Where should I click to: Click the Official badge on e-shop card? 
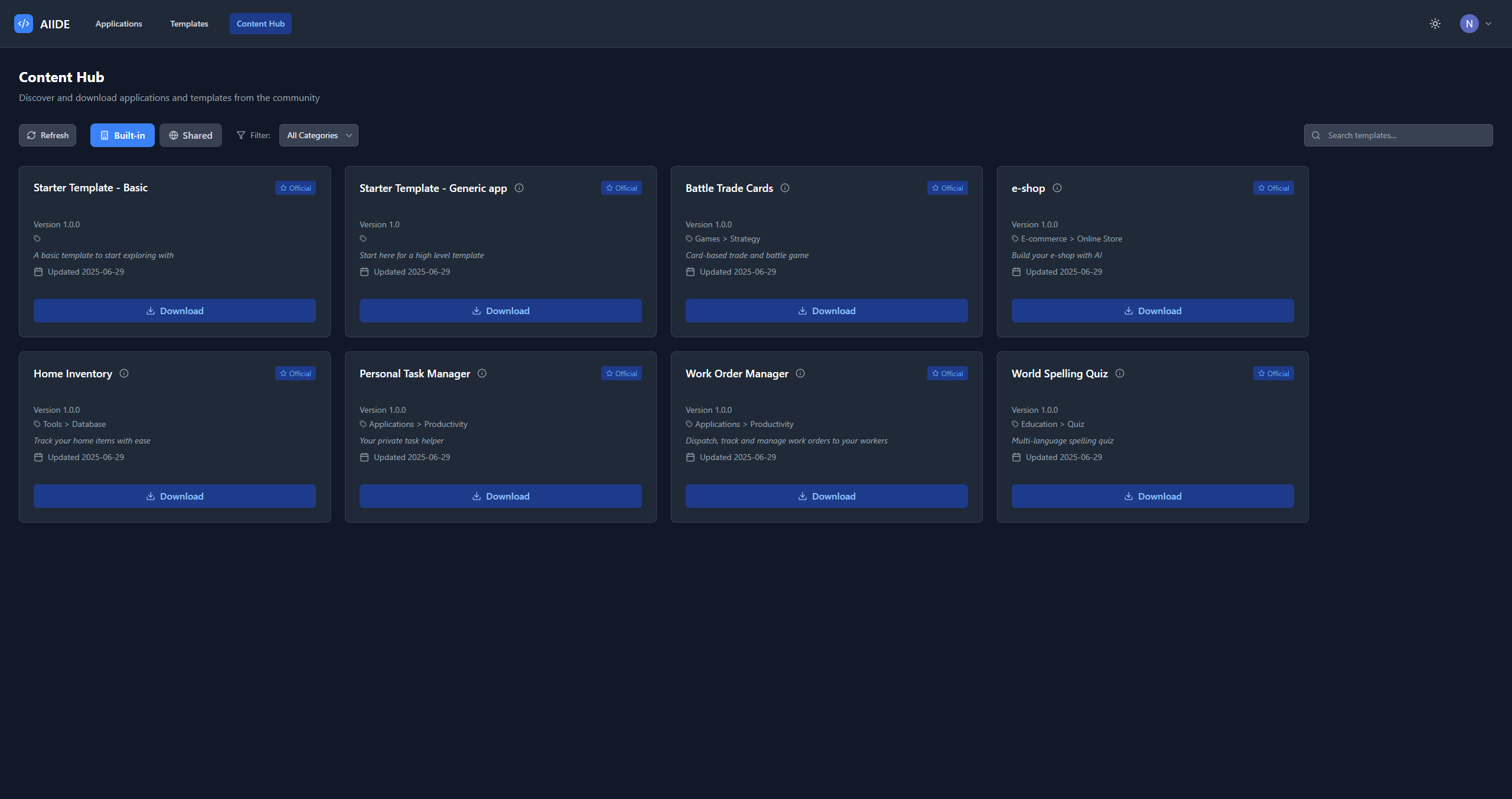pyautogui.click(x=1273, y=188)
